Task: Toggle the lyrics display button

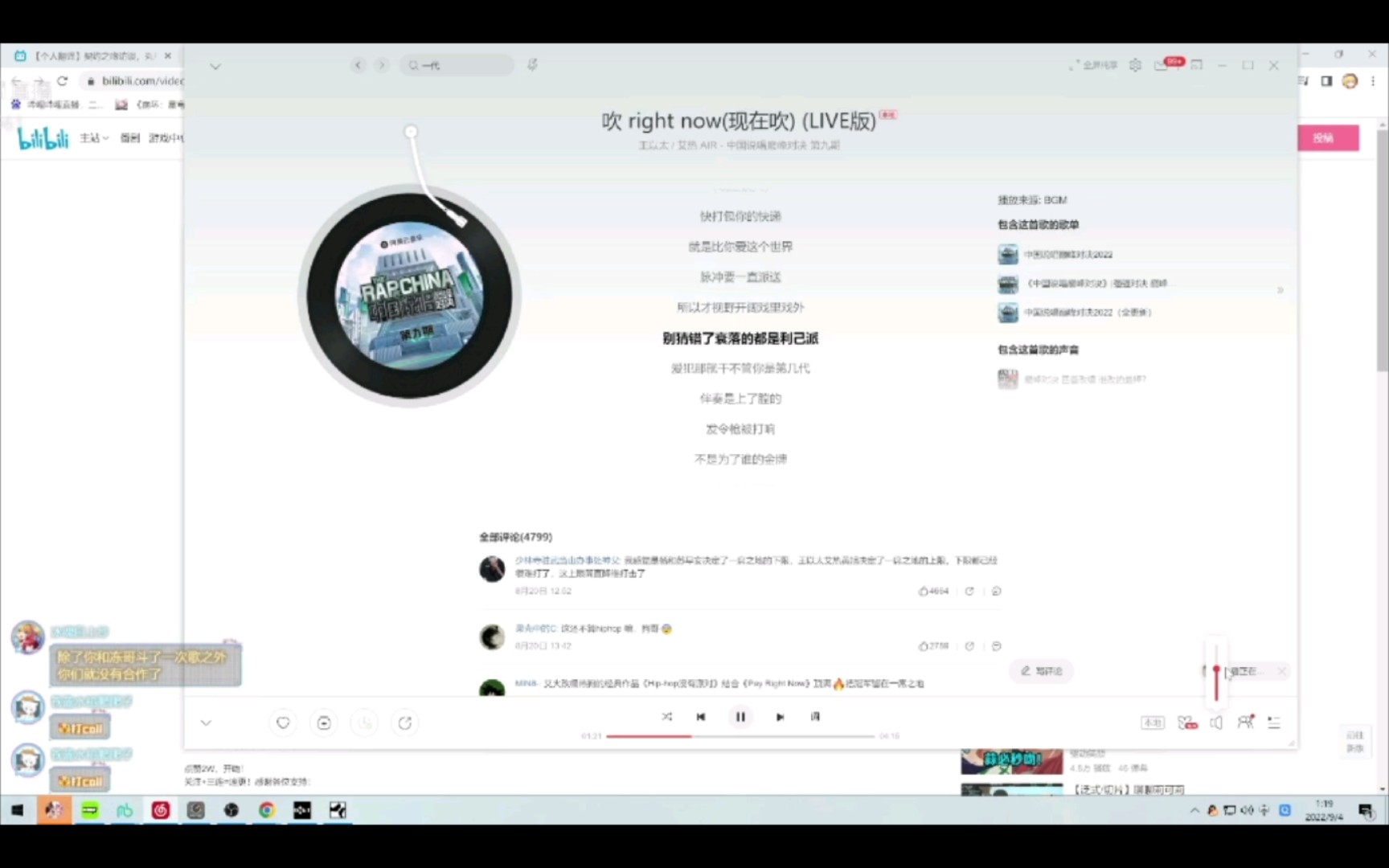Action: (x=815, y=716)
